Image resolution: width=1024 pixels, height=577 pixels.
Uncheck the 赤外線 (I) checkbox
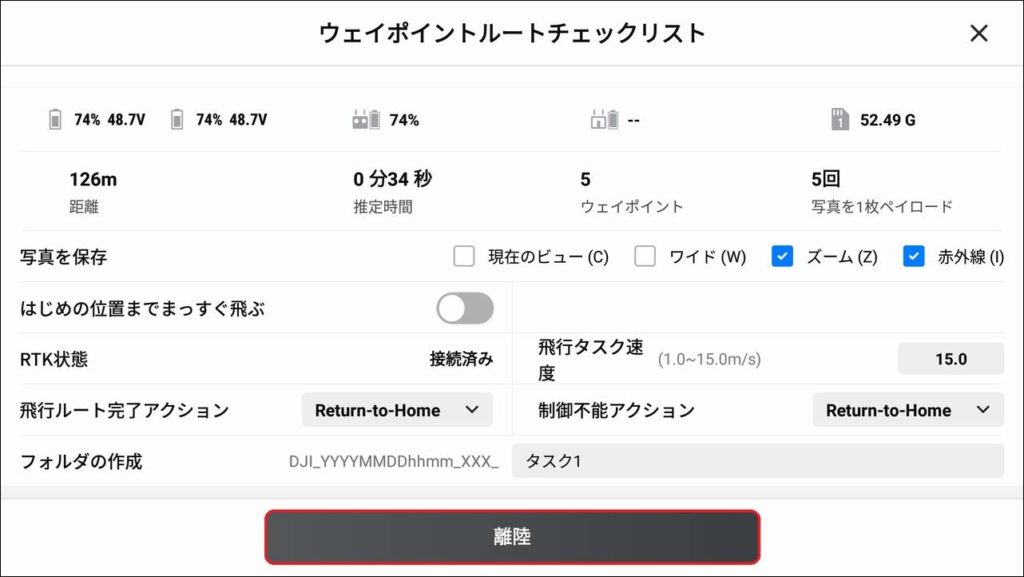coord(913,257)
